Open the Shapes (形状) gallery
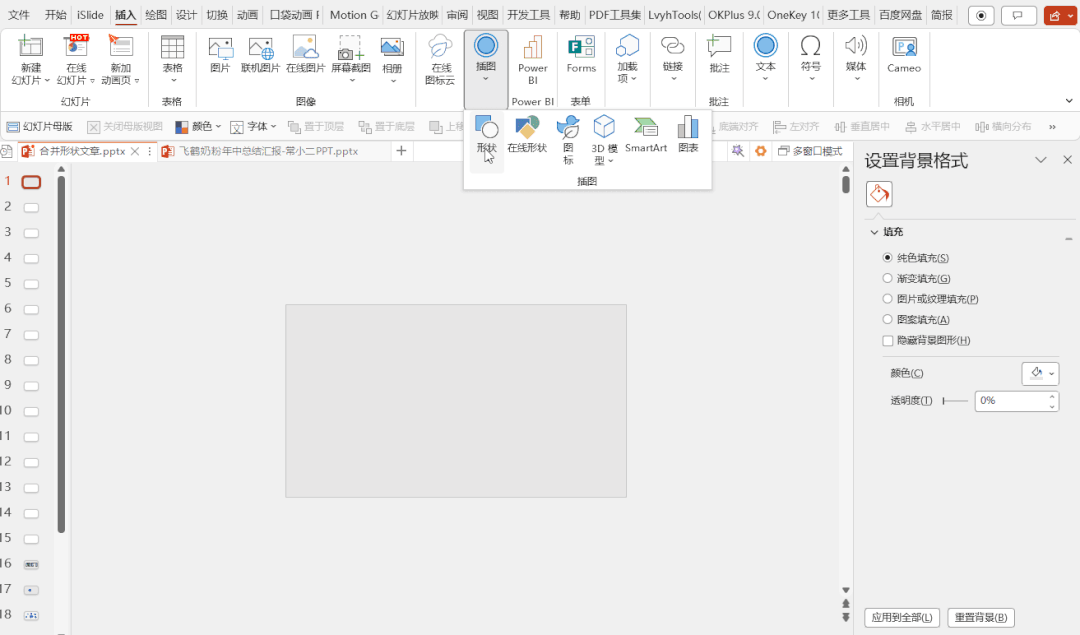The height and width of the screenshot is (635, 1080). point(486,136)
